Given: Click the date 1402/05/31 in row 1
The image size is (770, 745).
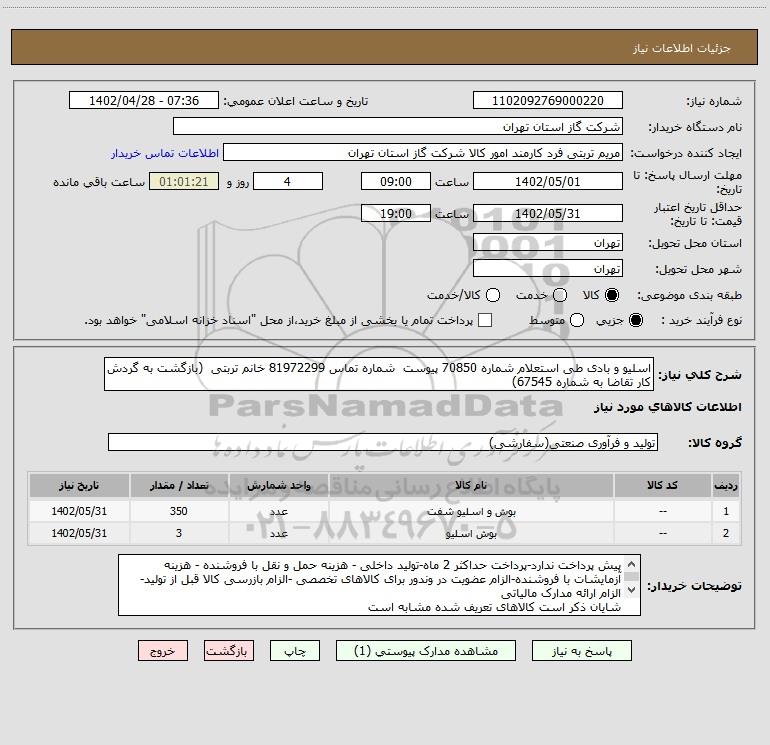Looking at the screenshot, I should point(79,511).
